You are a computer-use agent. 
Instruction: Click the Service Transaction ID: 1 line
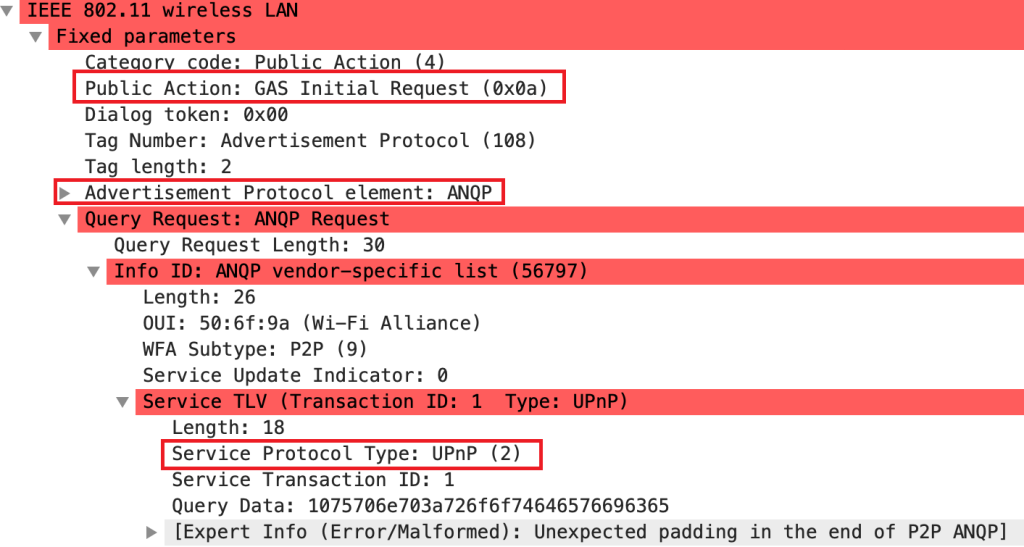click(x=313, y=479)
